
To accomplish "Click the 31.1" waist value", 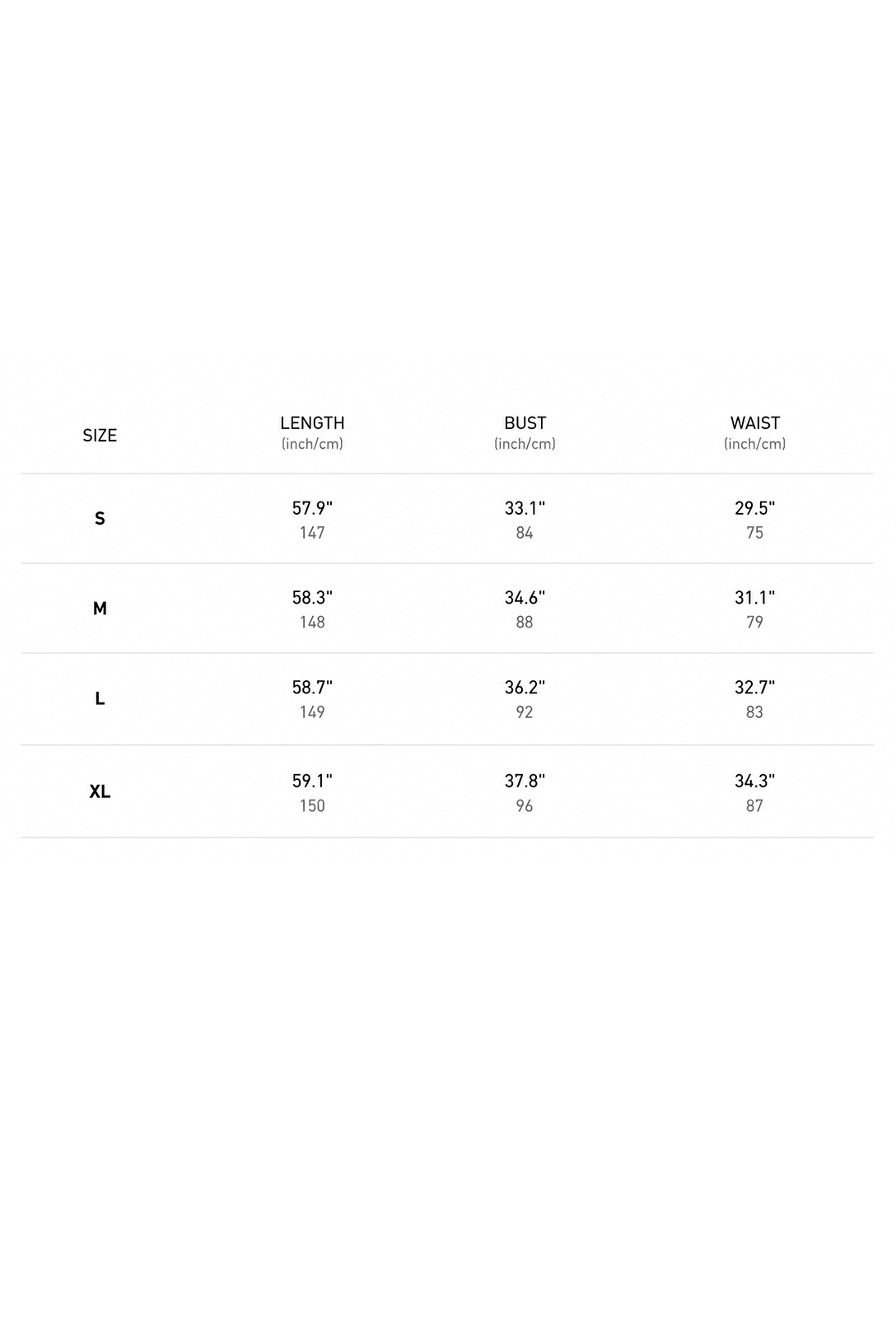I will (x=754, y=598).
